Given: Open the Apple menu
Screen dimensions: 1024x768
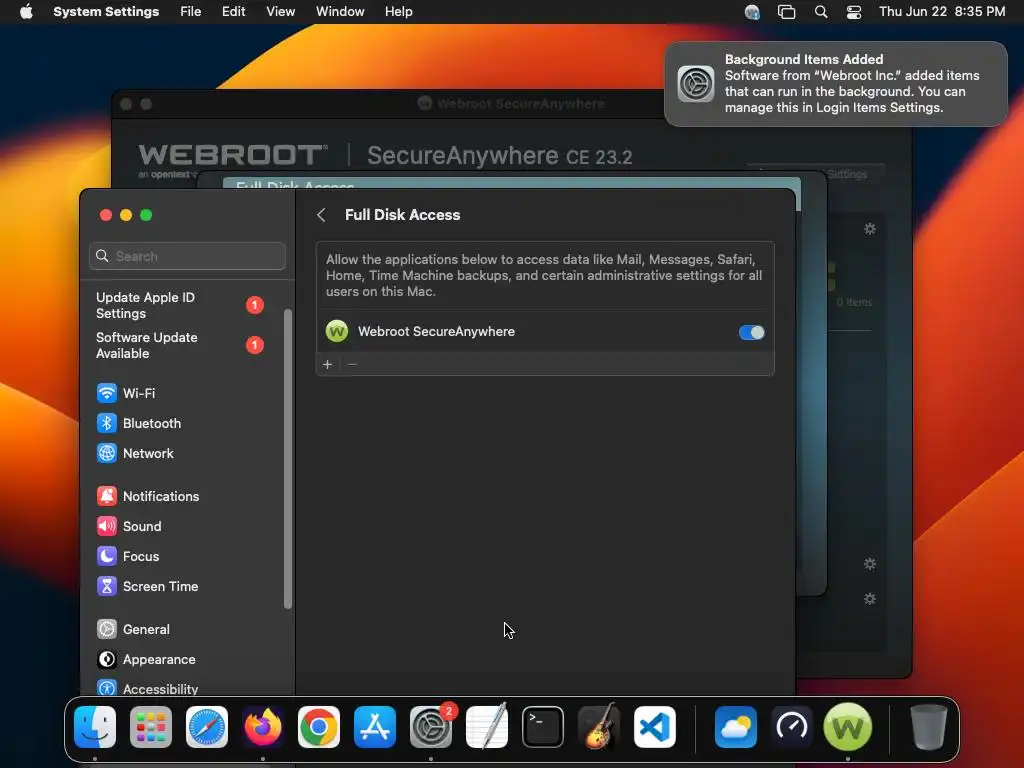Looking at the screenshot, I should click(26, 12).
